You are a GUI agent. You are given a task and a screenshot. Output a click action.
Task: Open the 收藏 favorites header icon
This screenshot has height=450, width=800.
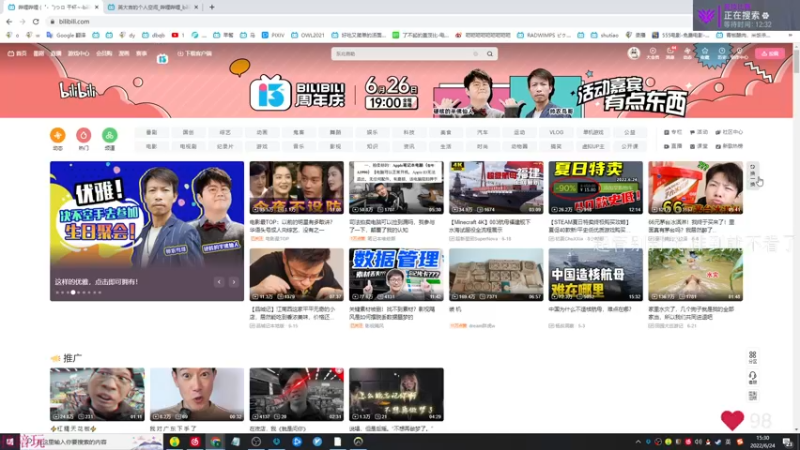705,53
